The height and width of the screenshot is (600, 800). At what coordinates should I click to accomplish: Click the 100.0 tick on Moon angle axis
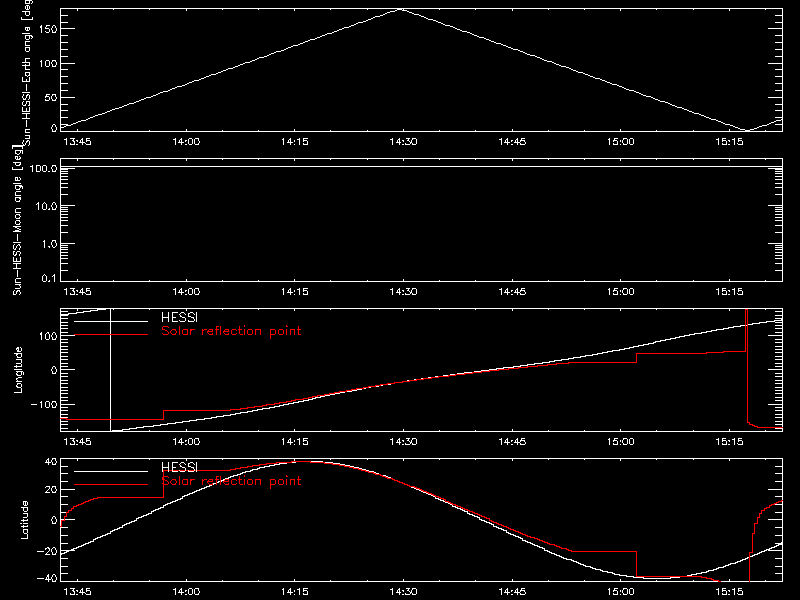click(43, 168)
